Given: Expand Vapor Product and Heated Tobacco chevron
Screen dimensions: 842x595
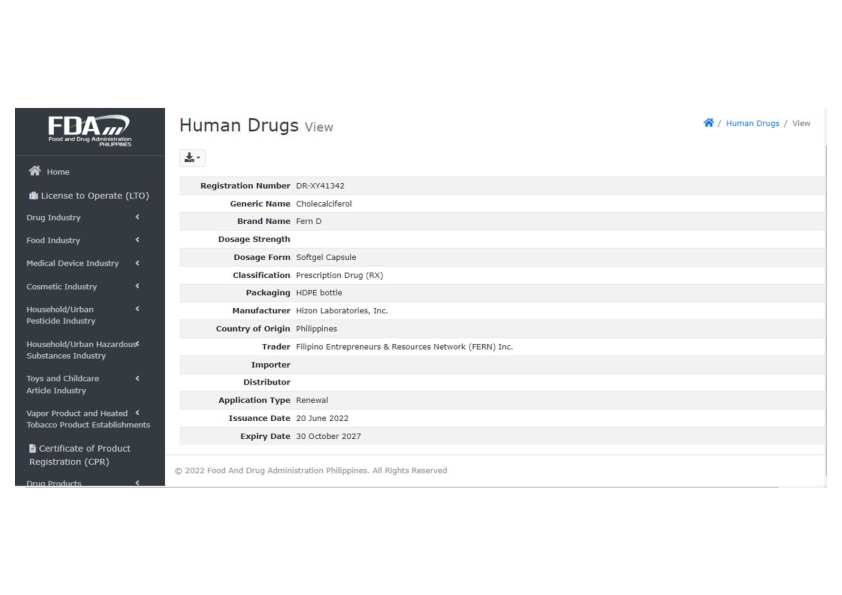Looking at the screenshot, I should [137, 413].
